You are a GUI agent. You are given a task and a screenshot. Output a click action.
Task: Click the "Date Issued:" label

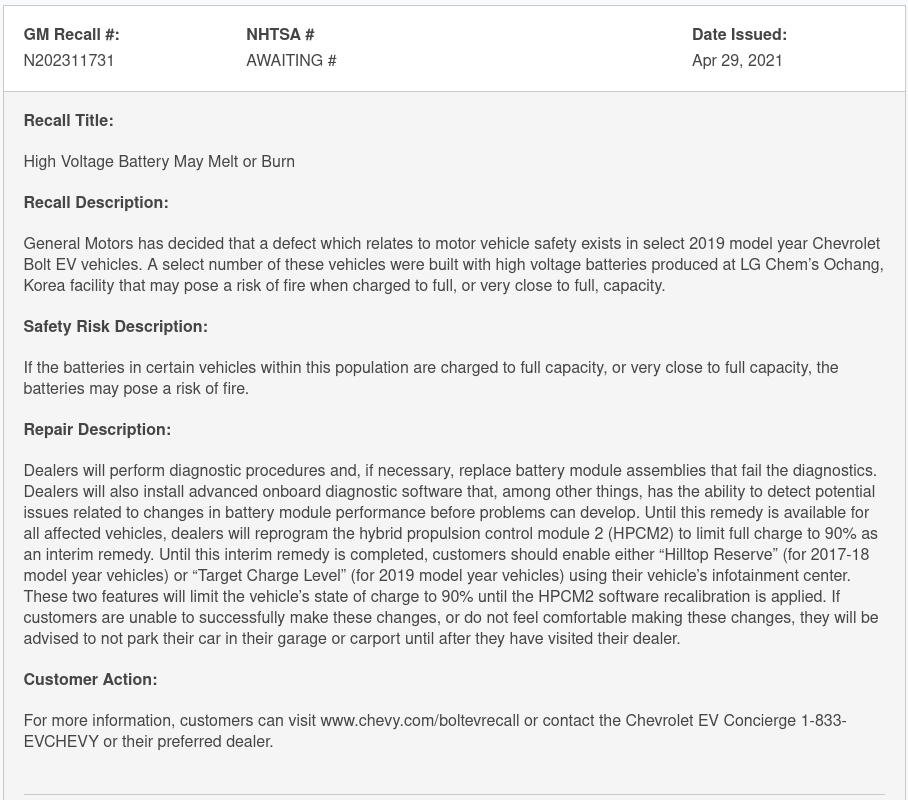click(739, 34)
